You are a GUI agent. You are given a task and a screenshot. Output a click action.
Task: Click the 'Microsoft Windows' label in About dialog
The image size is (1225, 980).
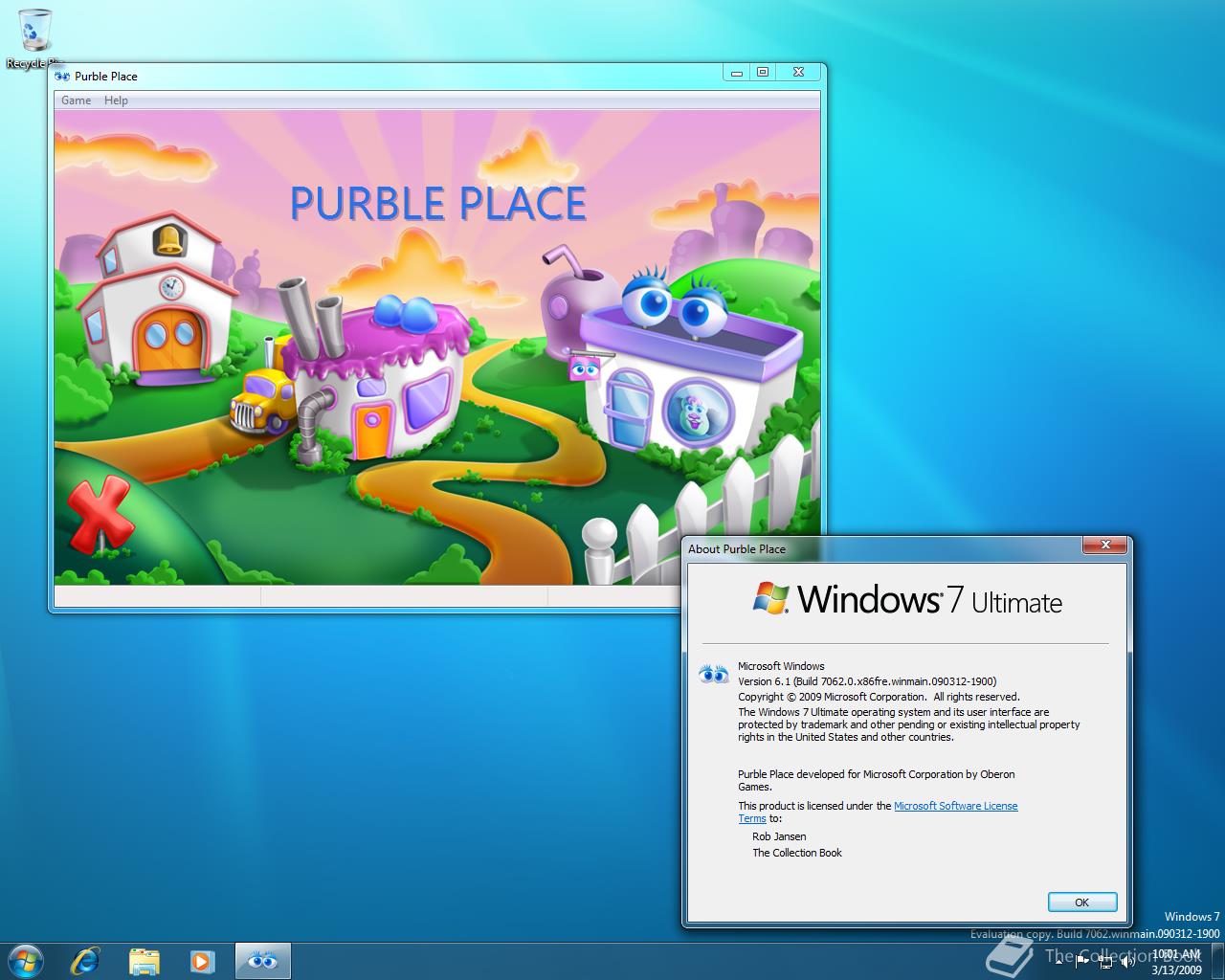(781, 666)
